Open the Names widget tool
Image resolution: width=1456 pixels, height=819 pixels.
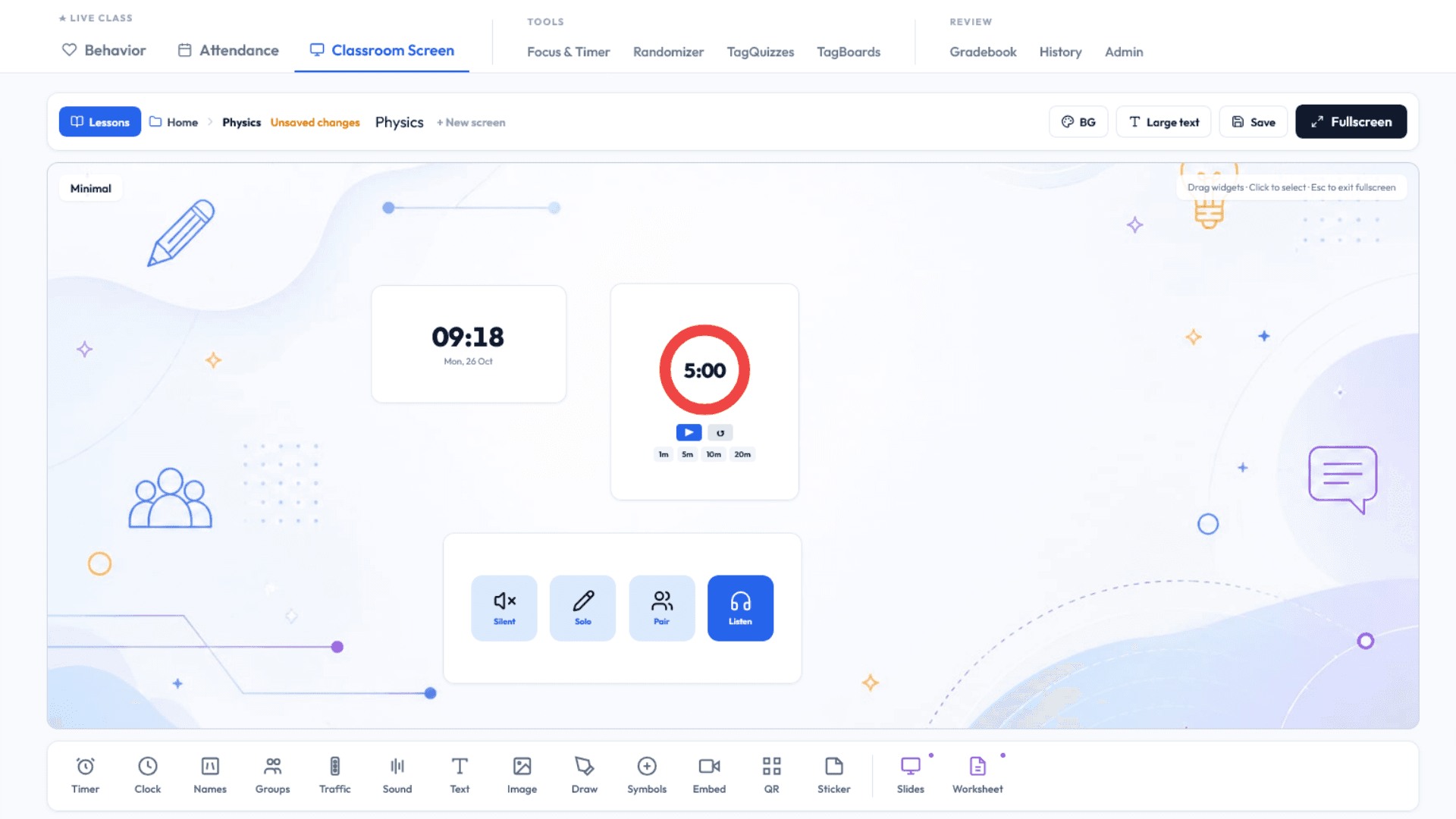point(210,775)
